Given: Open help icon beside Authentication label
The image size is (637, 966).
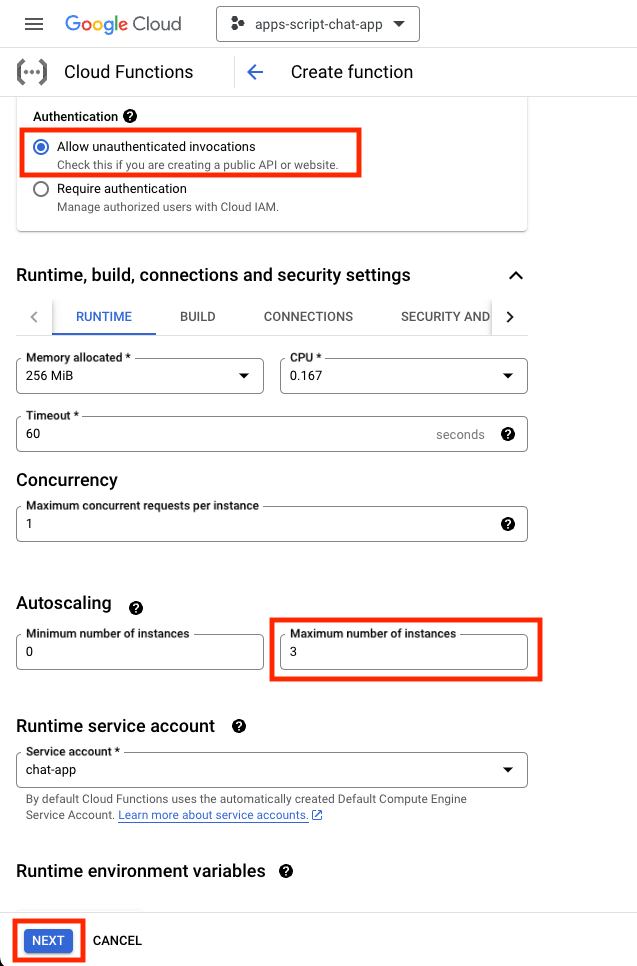Looking at the screenshot, I should [130, 117].
